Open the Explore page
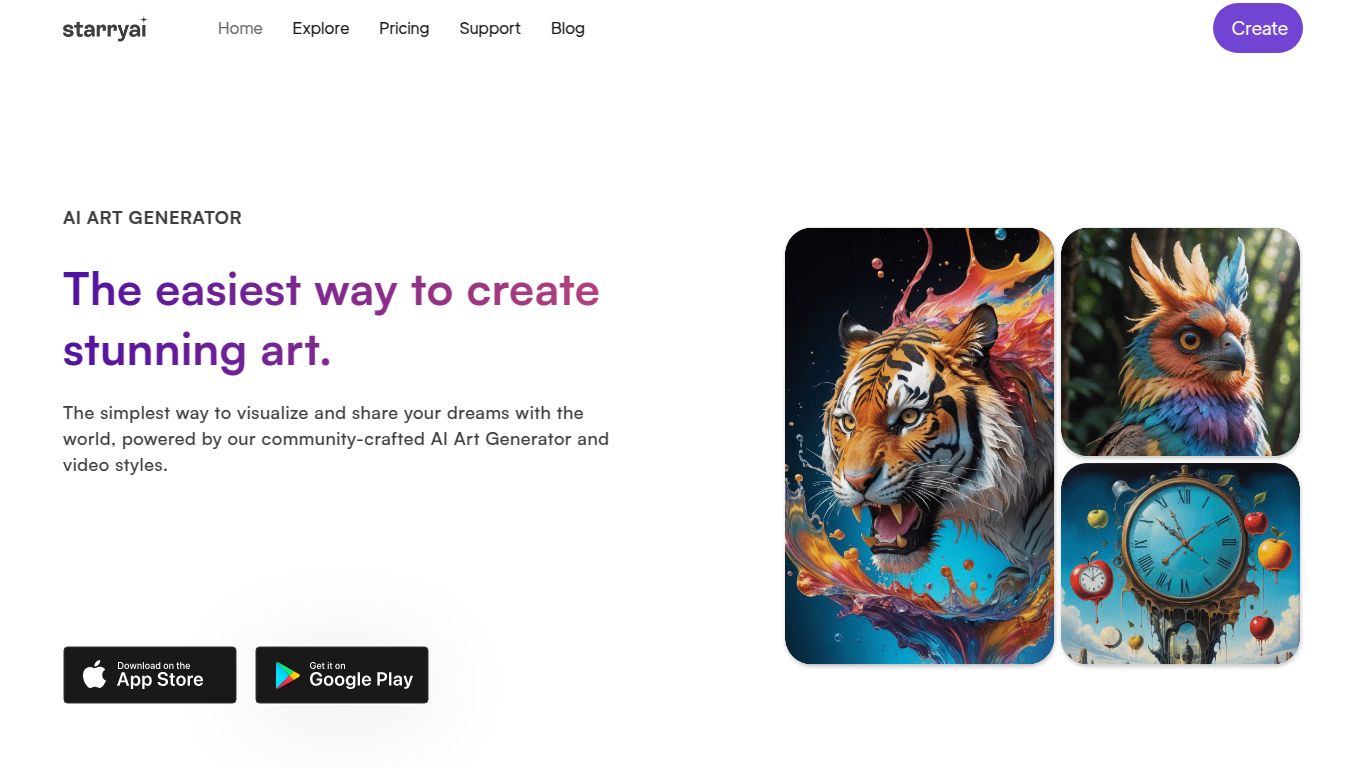The image size is (1366, 768). click(x=321, y=28)
